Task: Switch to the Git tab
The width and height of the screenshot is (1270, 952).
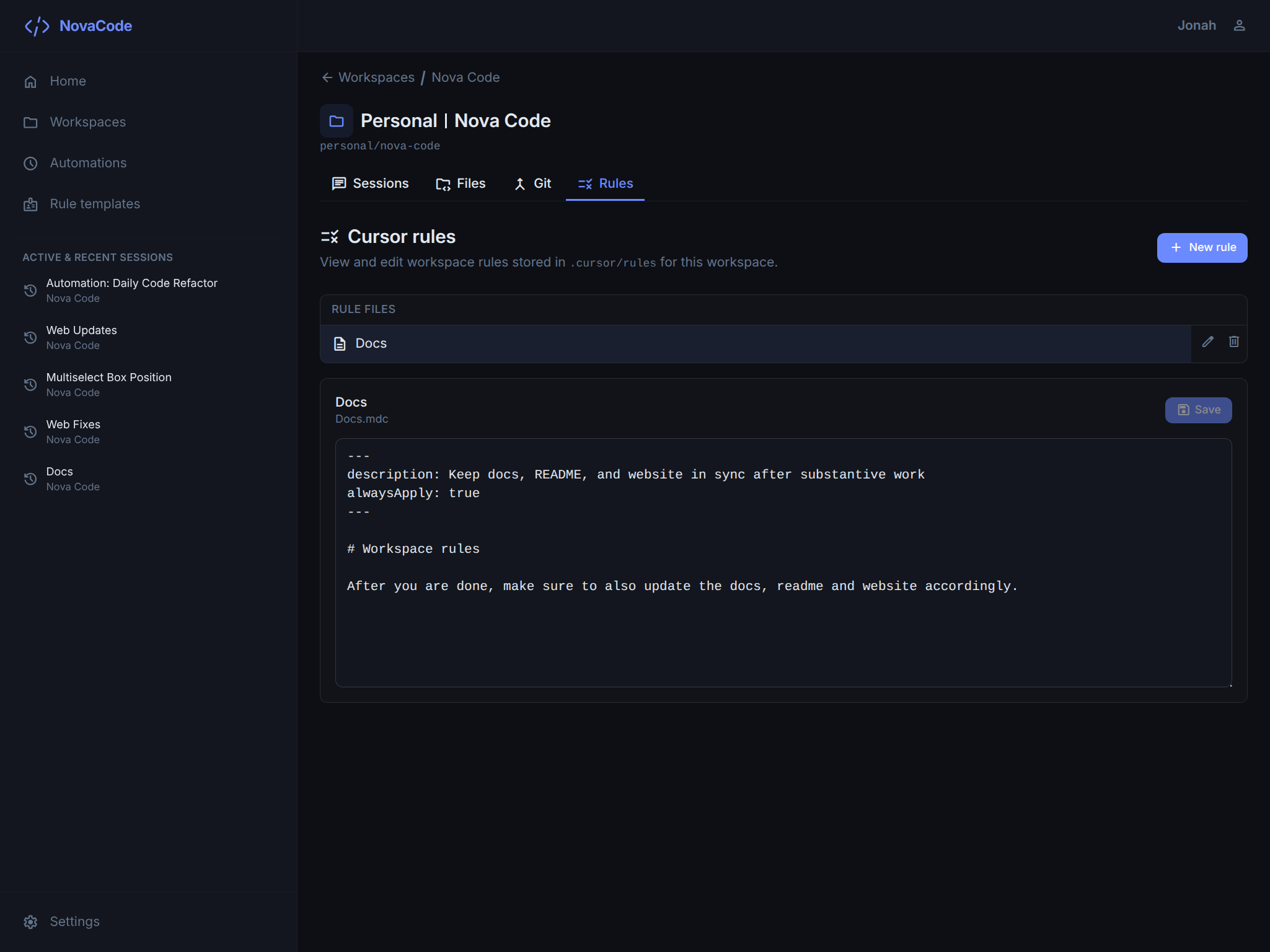Action: (x=532, y=183)
